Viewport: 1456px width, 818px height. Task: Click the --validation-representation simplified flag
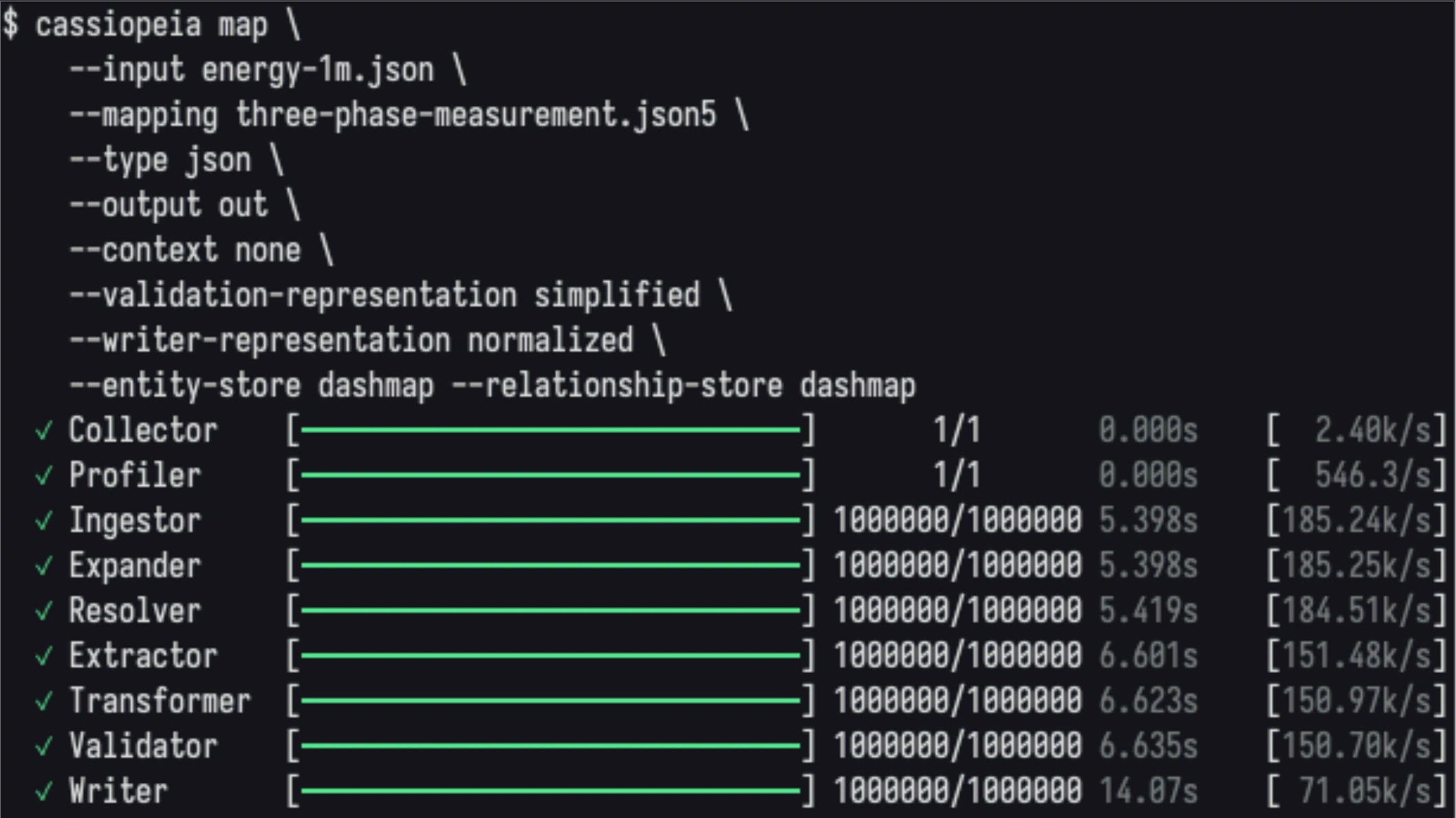point(384,296)
